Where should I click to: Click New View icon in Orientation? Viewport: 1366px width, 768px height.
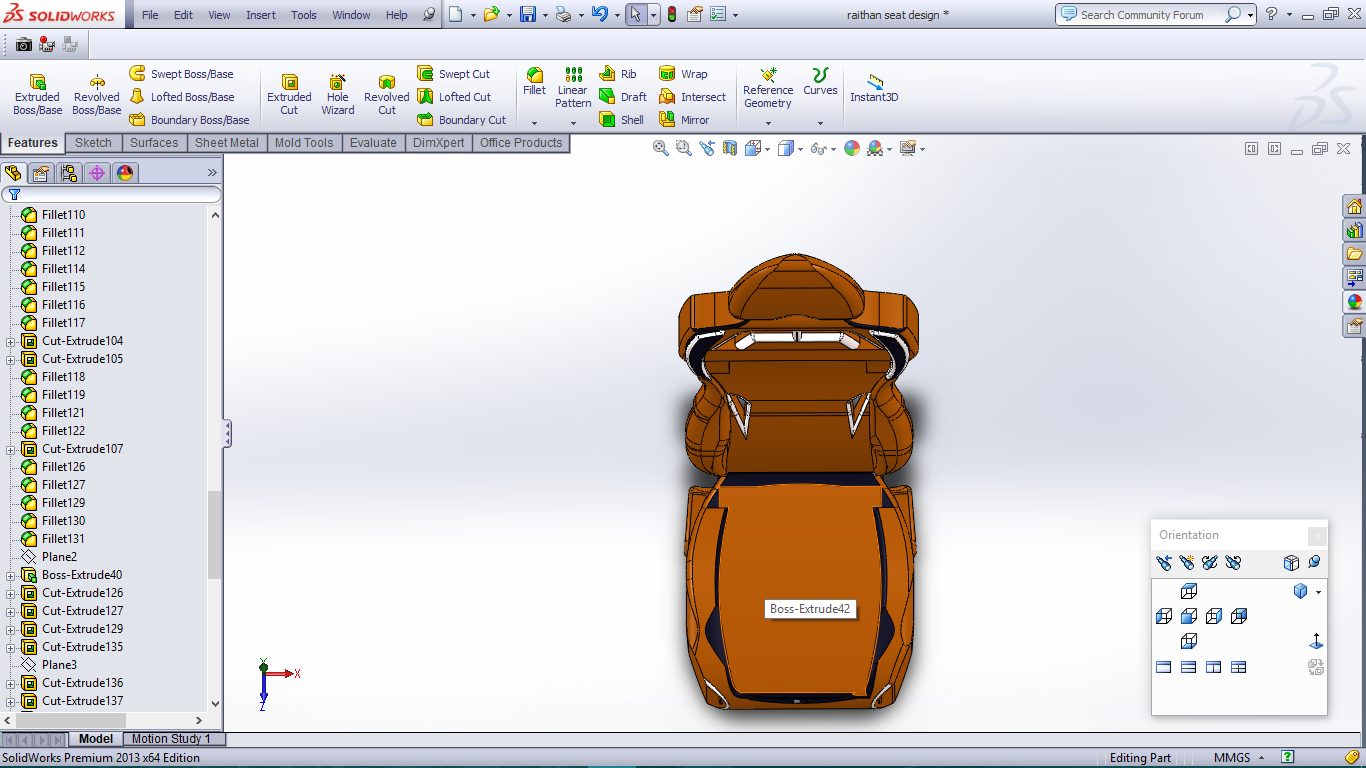[1186, 563]
